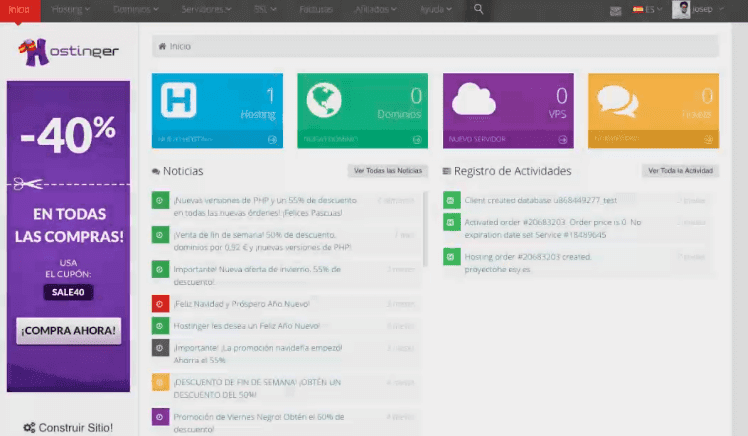Click the NUEVO SERVIDOR label
This screenshot has height=436, width=748.
point(477,139)
